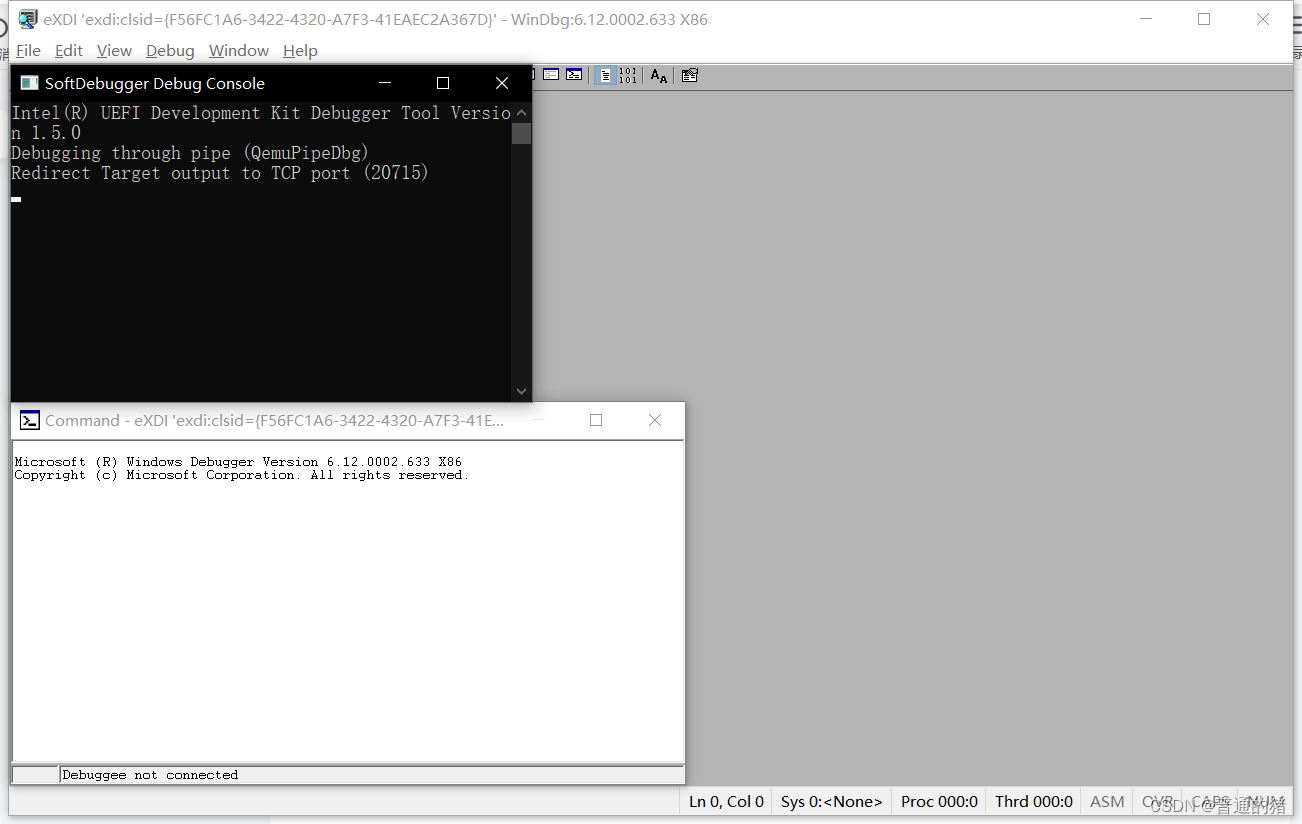Open the Options toolbar icon on the far right
Viewport: 1302px width, 824px height.
[689, 75]
